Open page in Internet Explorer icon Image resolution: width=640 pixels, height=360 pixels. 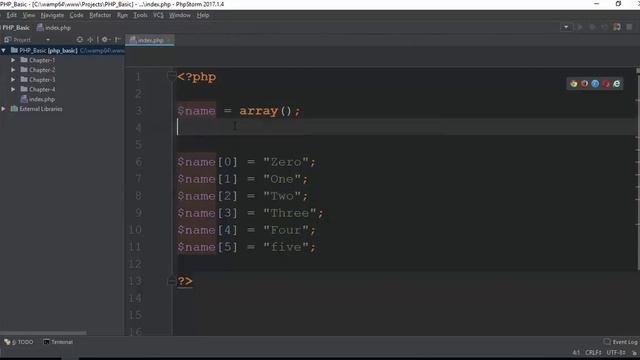tap(616, 84)
